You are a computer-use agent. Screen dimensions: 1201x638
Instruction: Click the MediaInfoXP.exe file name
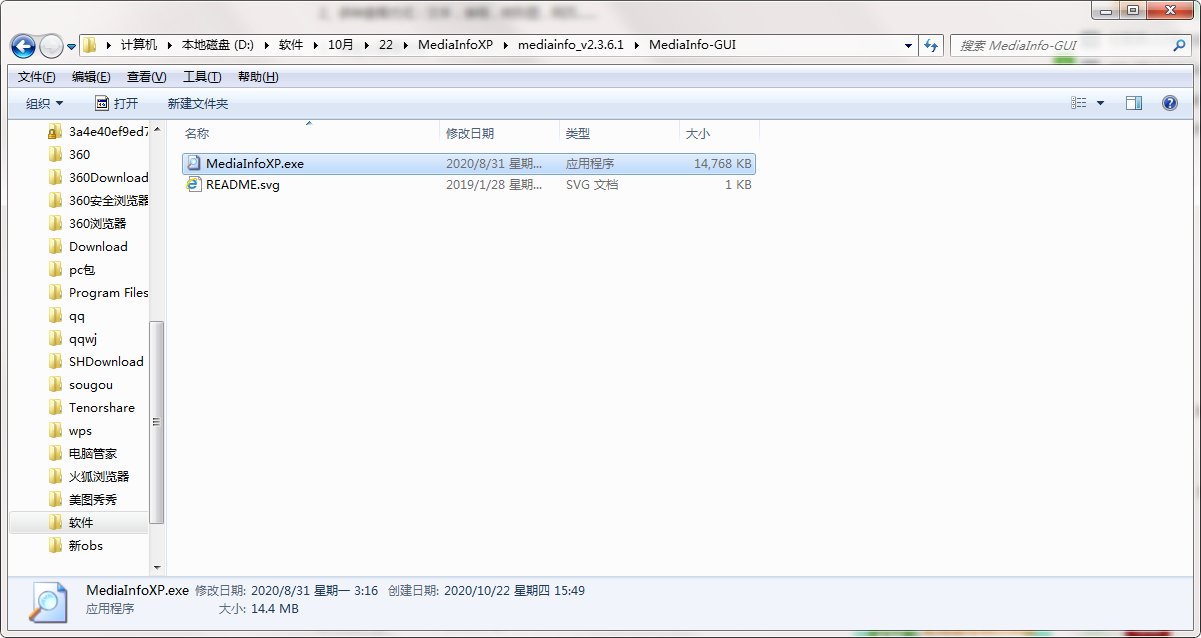point(255,163)
